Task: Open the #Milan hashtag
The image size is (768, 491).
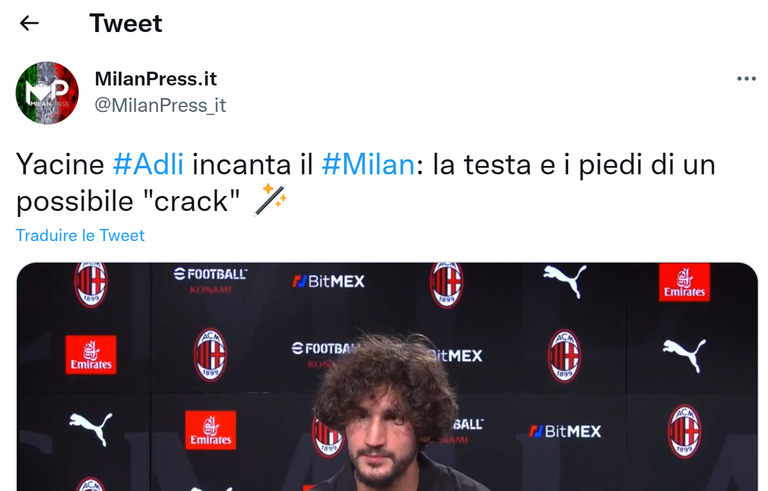Action: click(368, 164)
